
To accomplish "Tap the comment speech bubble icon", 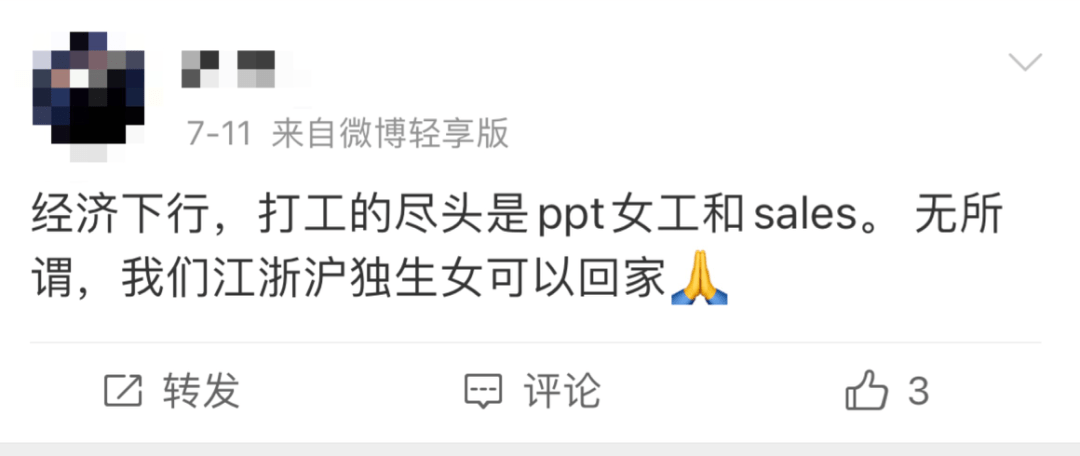I will pos(483,392).
